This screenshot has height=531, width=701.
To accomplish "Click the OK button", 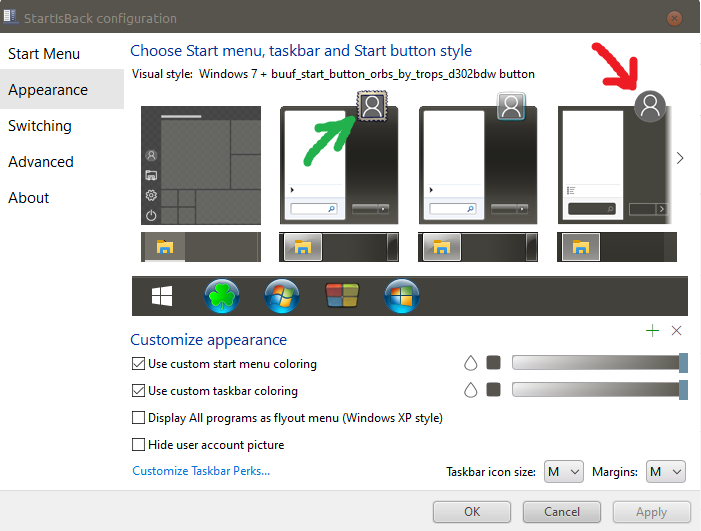I will tap(472, 512).
